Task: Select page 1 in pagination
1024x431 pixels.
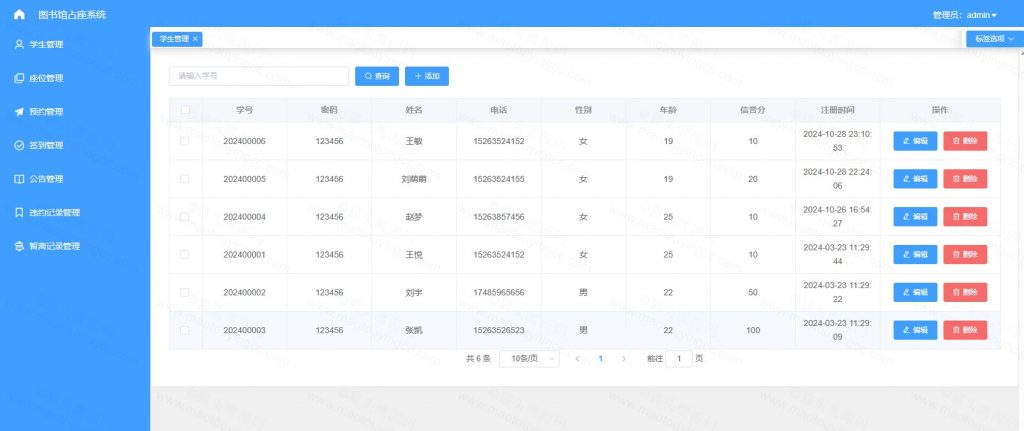Action: pos(600,359)
